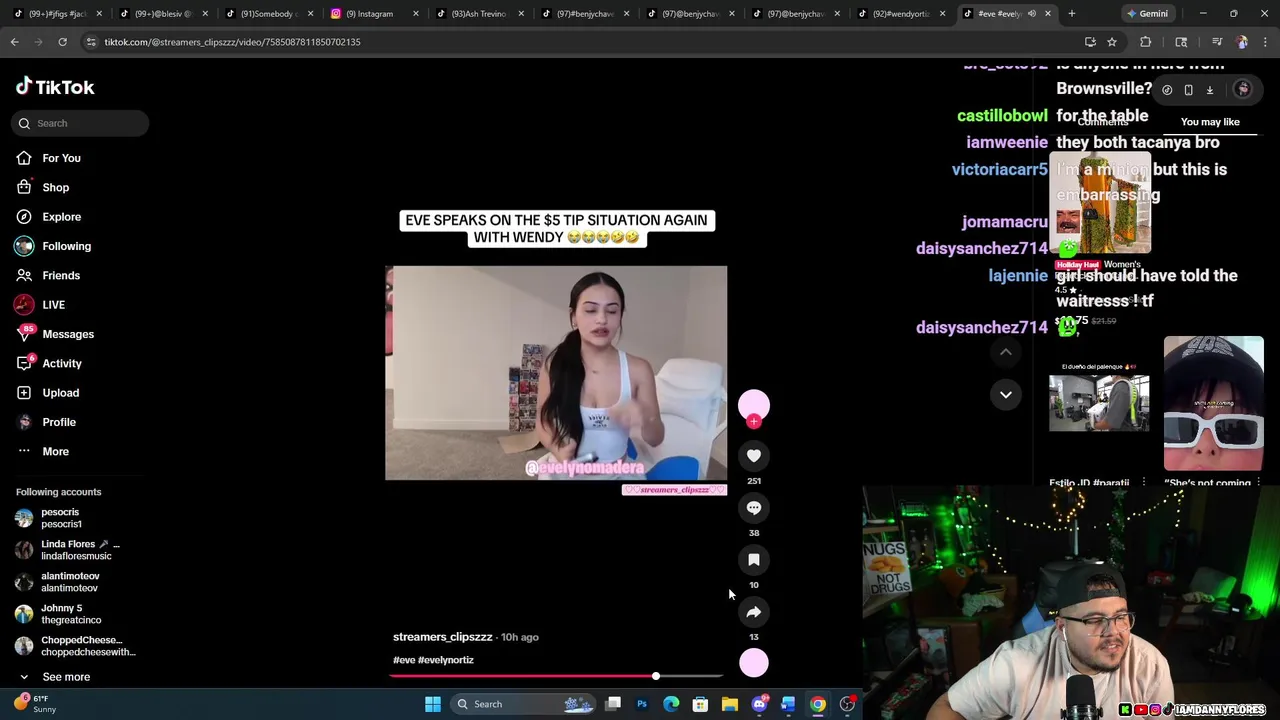Viewport: 1280px width, 720px height.
Task: Open OBS Studio from the taskbar
Action: (847, 704)
